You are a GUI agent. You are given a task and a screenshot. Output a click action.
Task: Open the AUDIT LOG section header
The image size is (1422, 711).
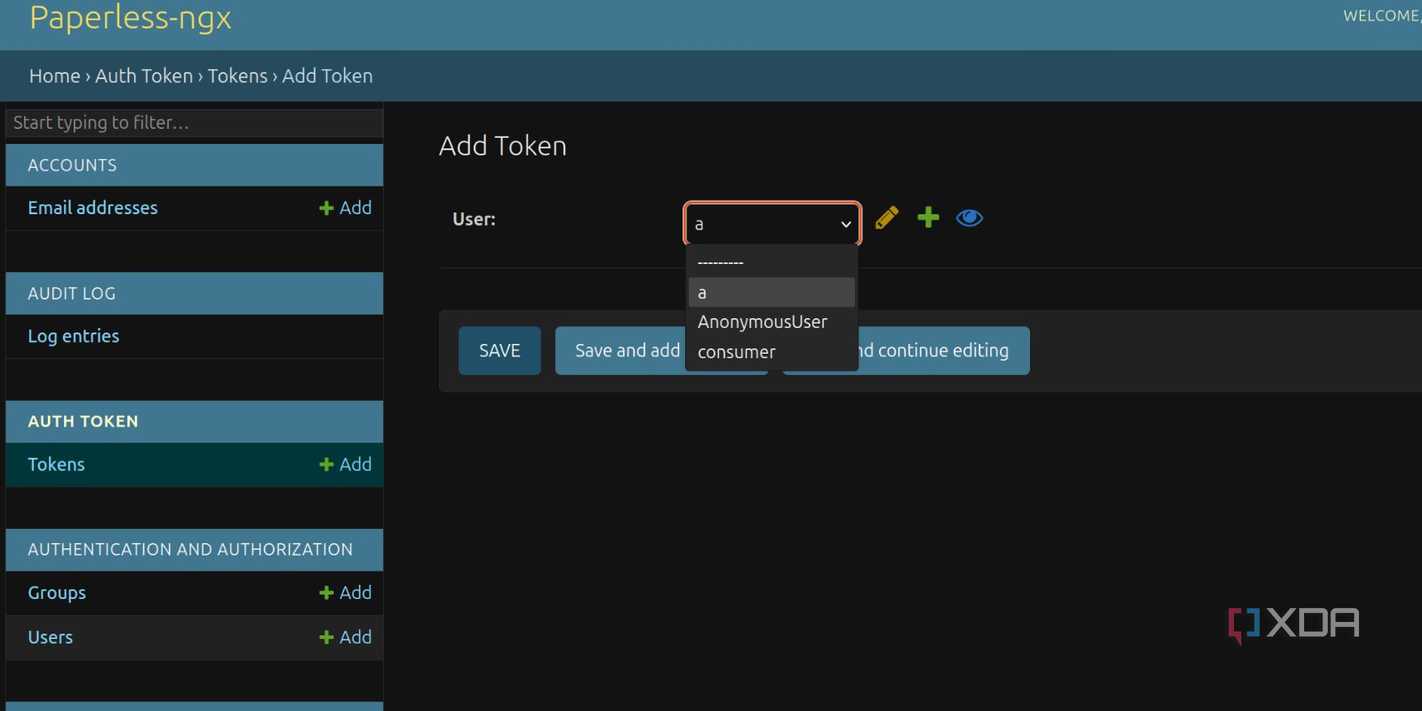click(72, 293)
